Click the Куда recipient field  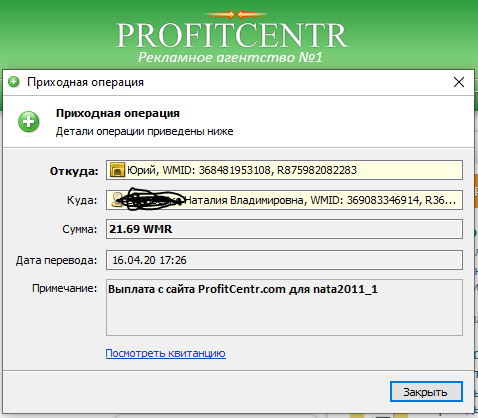coord(284,200)
